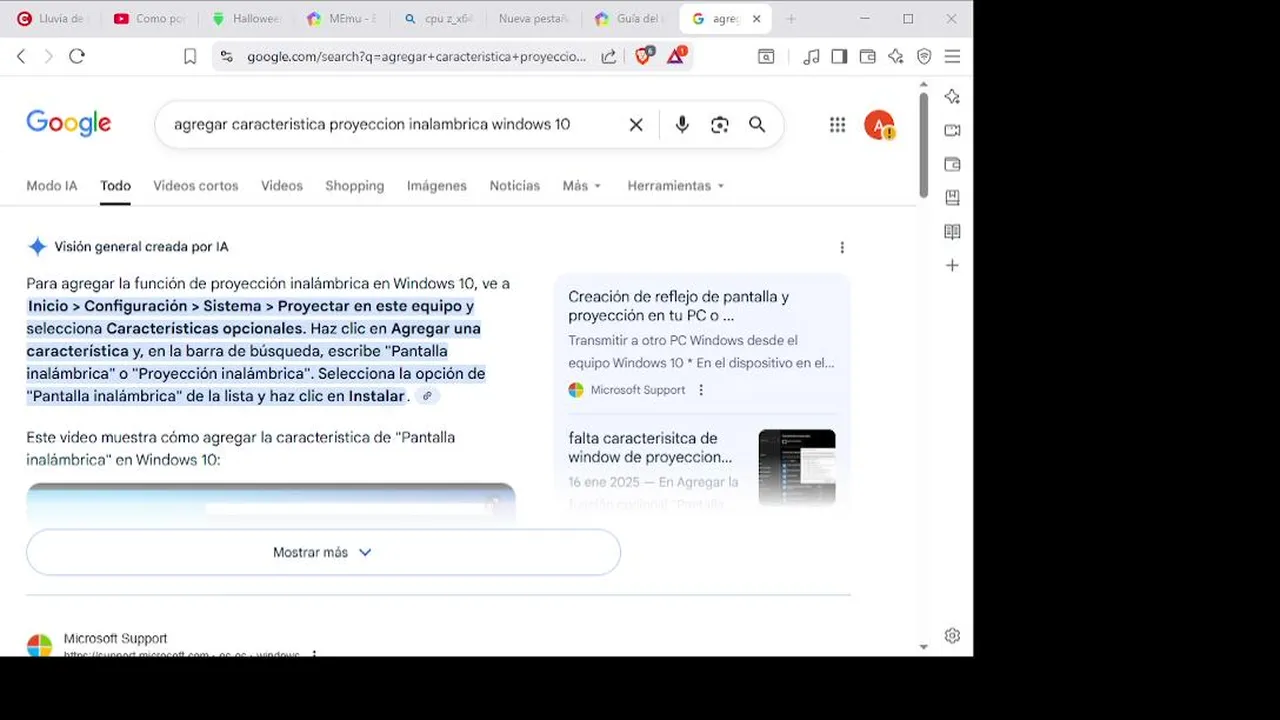This screenshot has height=720, width=1280.
Task: Open Leo AI from the toolbar
Action: (896, 57)
